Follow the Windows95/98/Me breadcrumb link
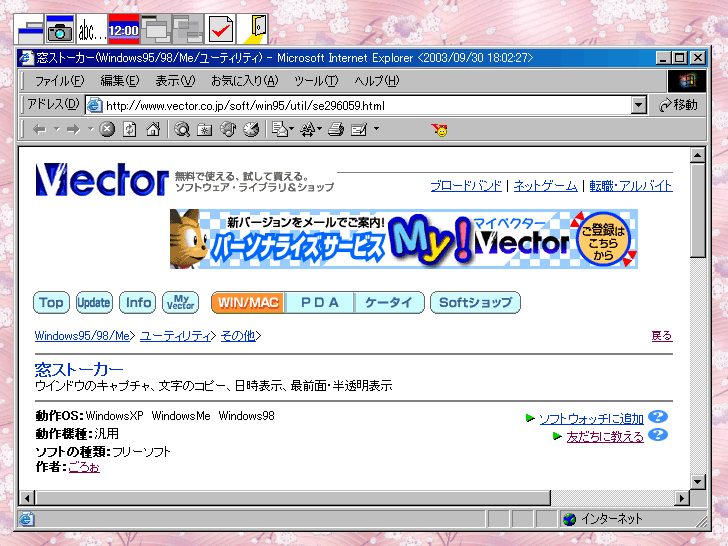This screenshot has width=728, height=546. pos(82,336)
